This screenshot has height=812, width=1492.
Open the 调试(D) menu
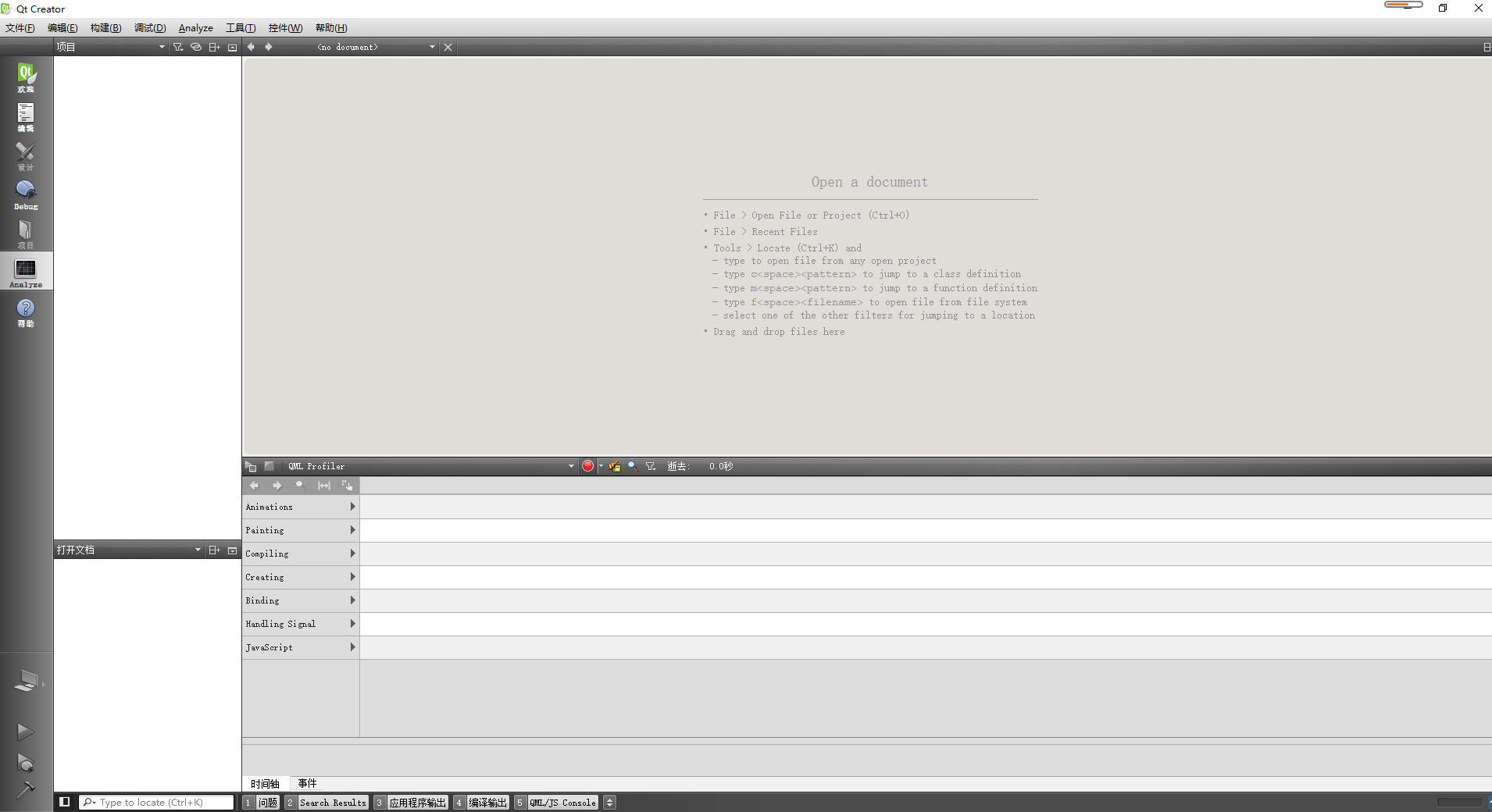click(150, 28)
